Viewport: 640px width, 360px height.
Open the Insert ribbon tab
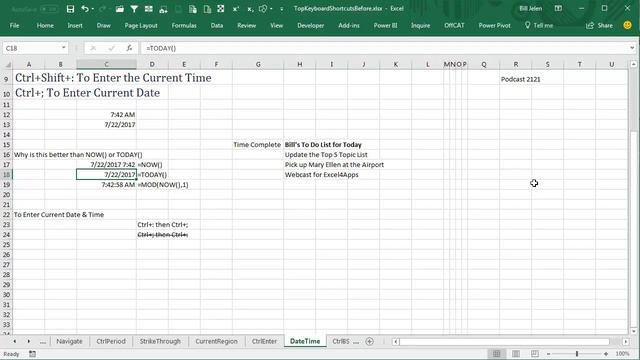[x=75, y=25]
